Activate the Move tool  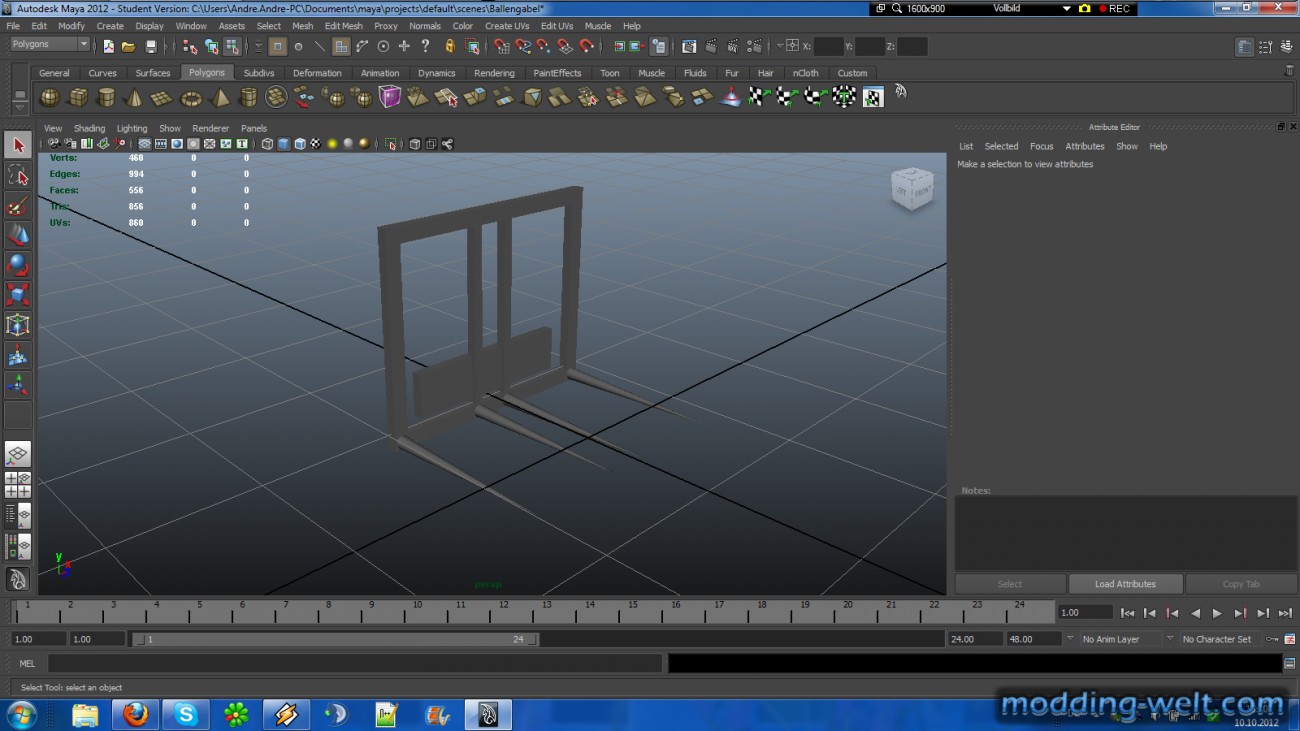[18, 236]
